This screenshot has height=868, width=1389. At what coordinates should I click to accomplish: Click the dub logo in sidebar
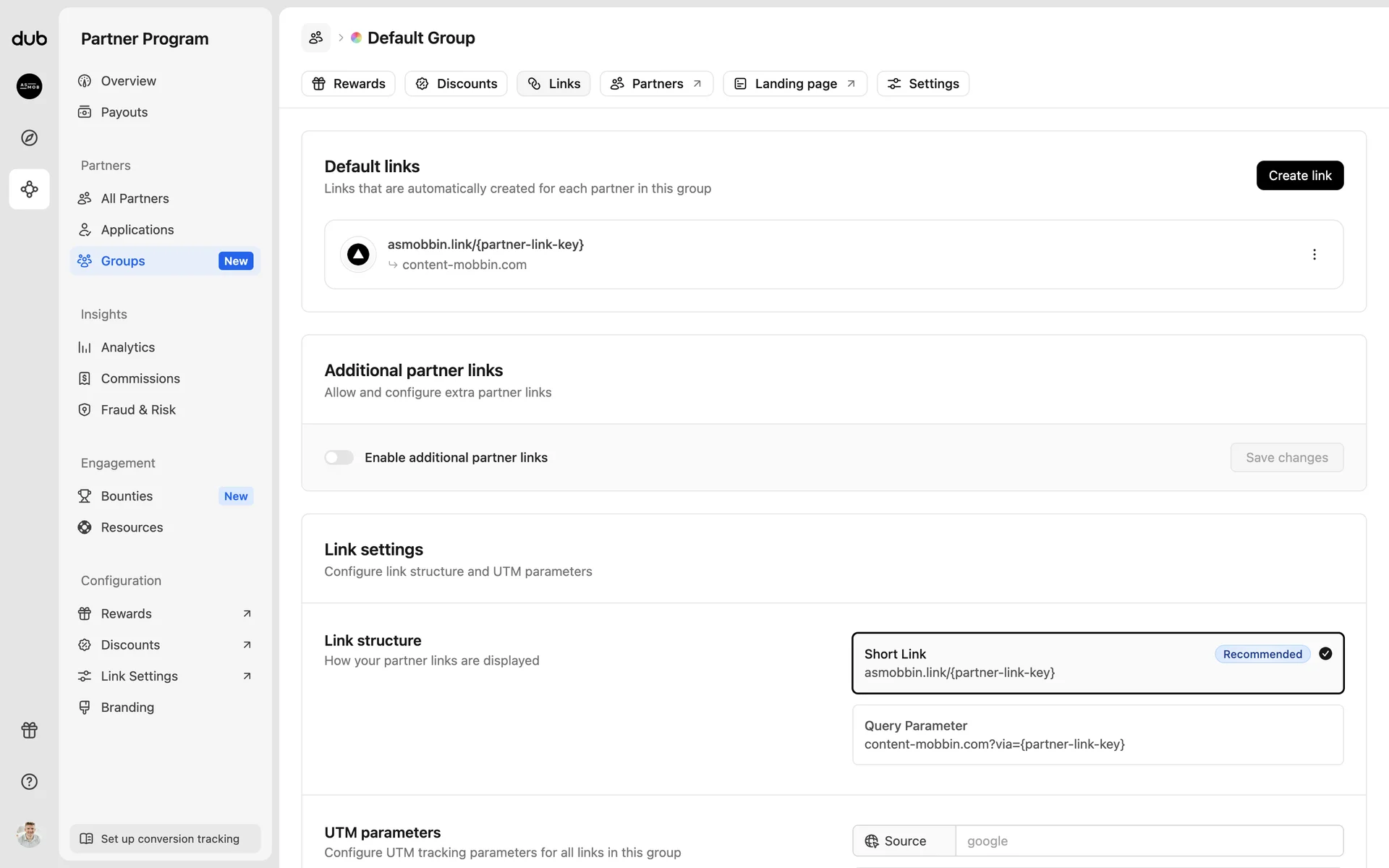click(x=29, y=38)
